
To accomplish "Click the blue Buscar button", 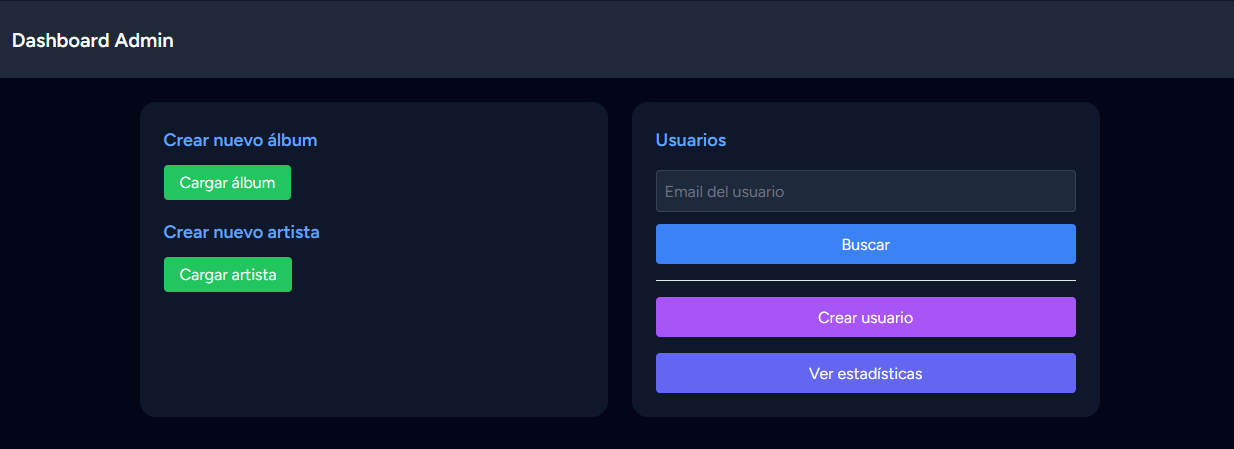I will pos(865,244).
